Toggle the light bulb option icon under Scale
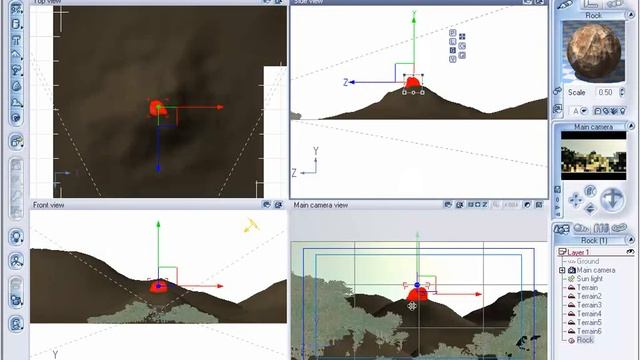 [622, 111]
